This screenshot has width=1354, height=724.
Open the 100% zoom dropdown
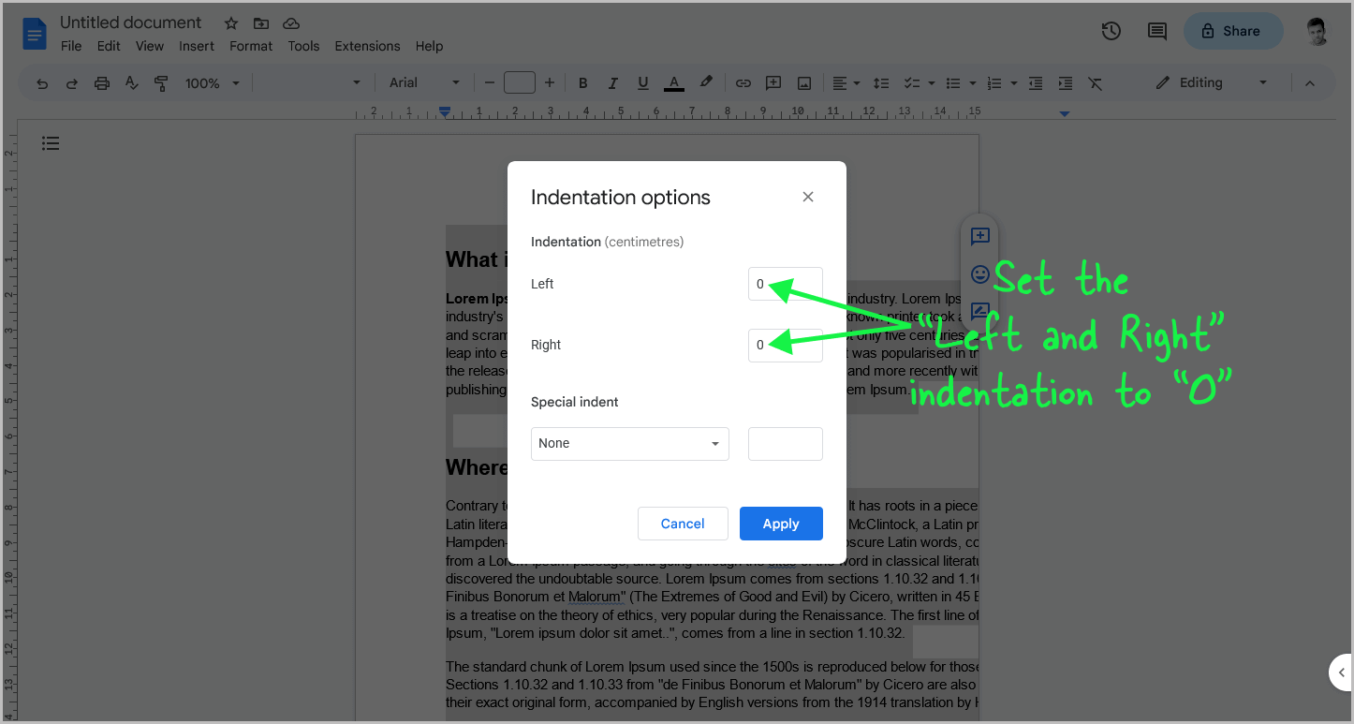click(x=212, y=83)
